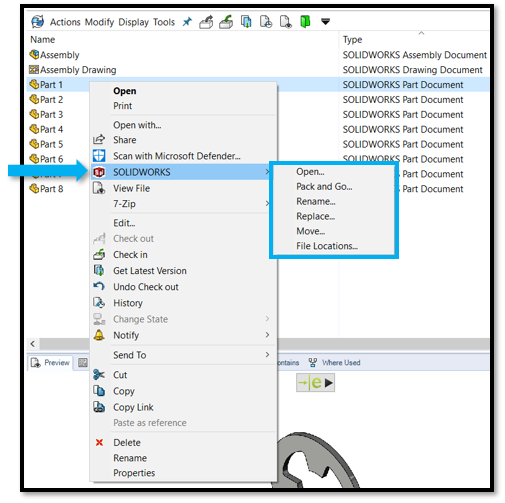Image resolution: width=505 pixels, height=503 pixels.
Task: Open the Actions menu
Action: pyautogui.click(x=65, y=22)
